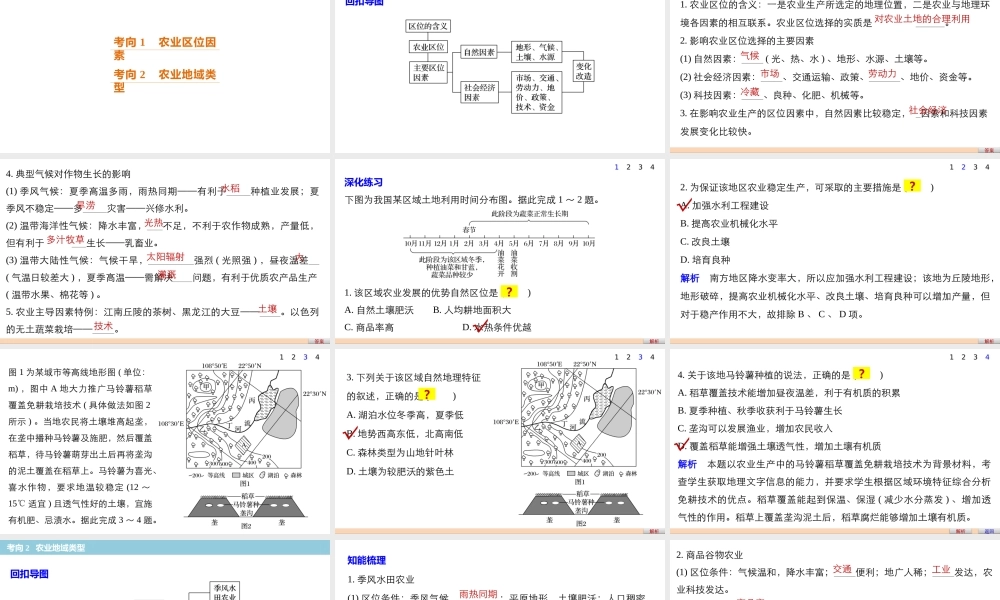Click the red filled-in answer 劳动力
1000x600 pixels.
tap(882, 74)
